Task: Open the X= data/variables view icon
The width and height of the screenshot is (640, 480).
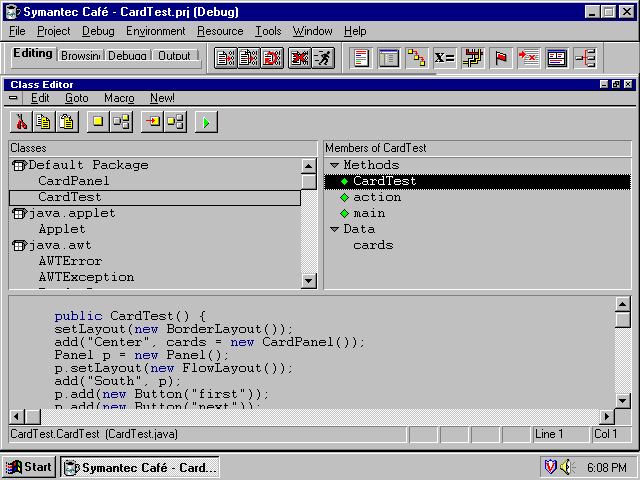Action: point(444,58)
